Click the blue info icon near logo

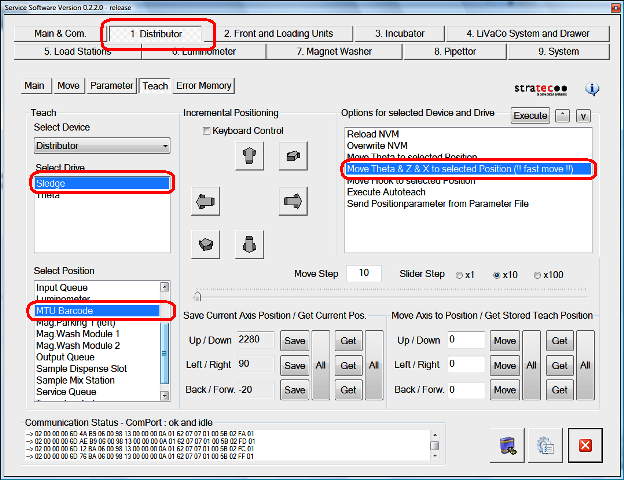(x=592, y=89)
